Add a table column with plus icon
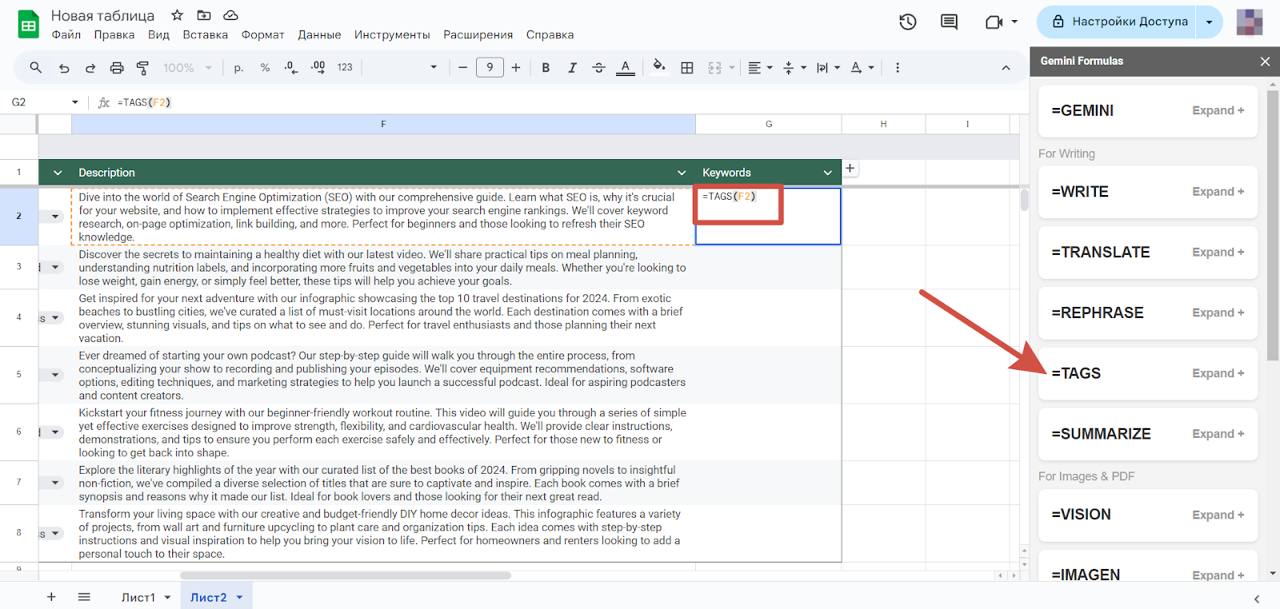This screenshot has height=609, width=1280. pos(850,168)
